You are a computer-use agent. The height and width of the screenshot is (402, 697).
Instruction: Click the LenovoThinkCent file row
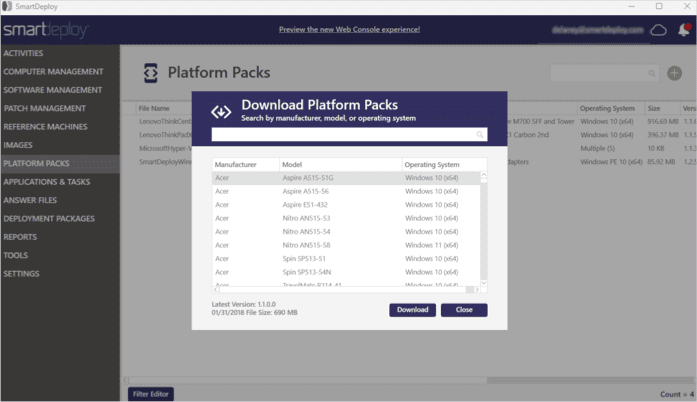[165, 121]
